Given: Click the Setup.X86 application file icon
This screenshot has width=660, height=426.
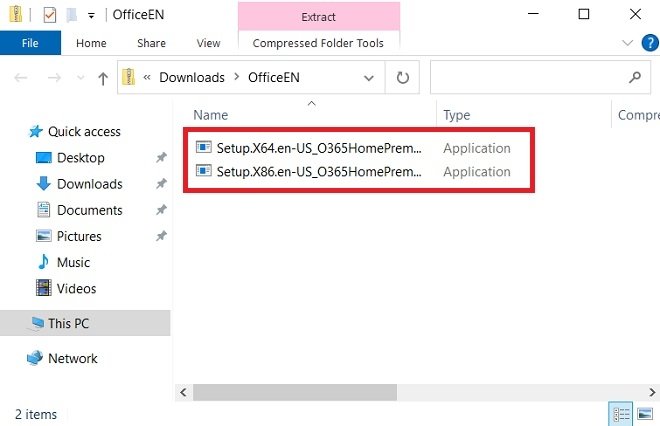Looking at the screenshot, I should [x=204, y=170].
